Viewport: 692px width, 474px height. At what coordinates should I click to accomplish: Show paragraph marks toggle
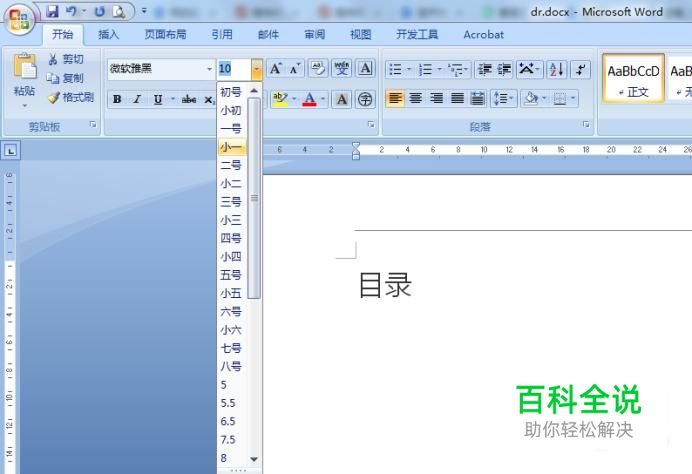pos(580,69)
